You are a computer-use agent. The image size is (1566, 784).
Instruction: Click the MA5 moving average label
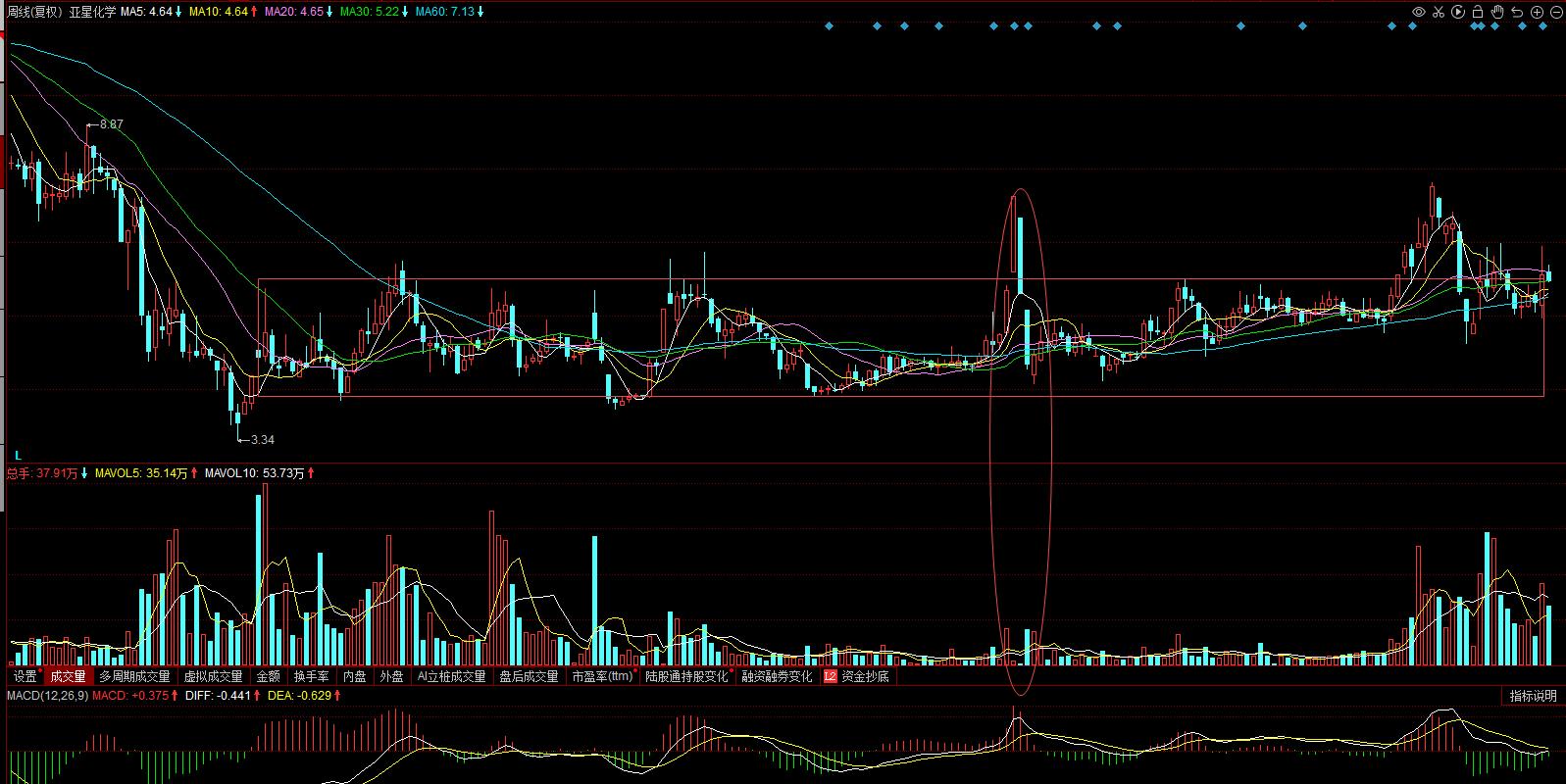click(146, 12)
